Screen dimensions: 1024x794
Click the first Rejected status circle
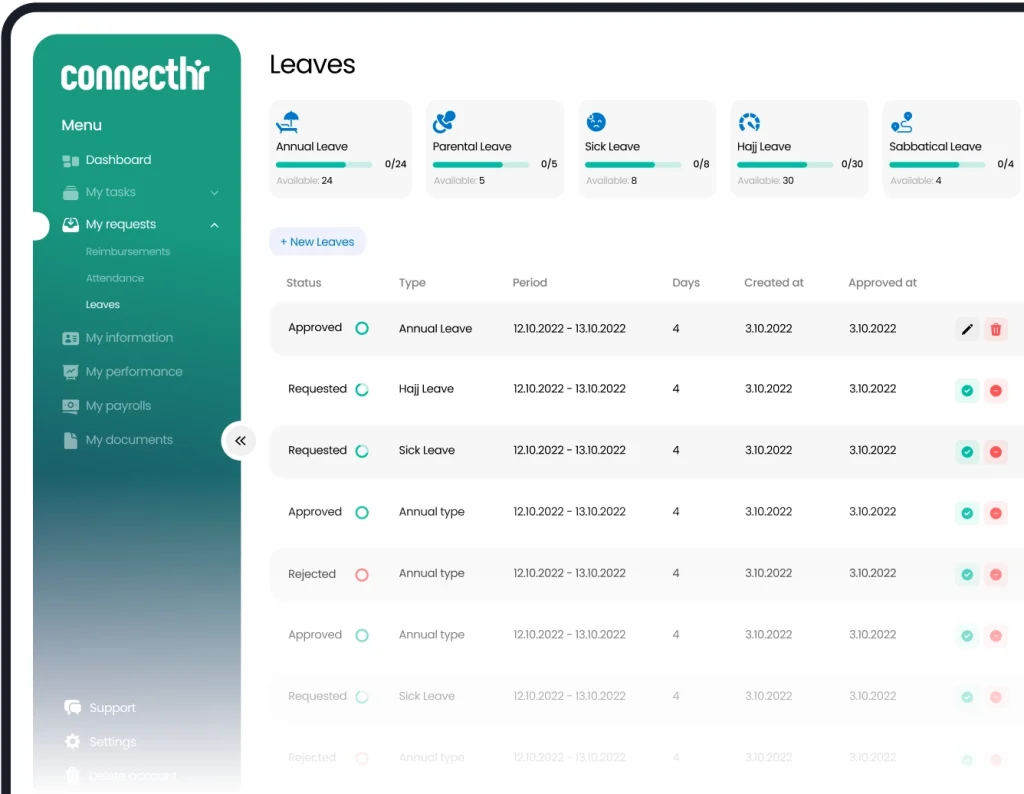pyautogui.click(x=362, y=575)
